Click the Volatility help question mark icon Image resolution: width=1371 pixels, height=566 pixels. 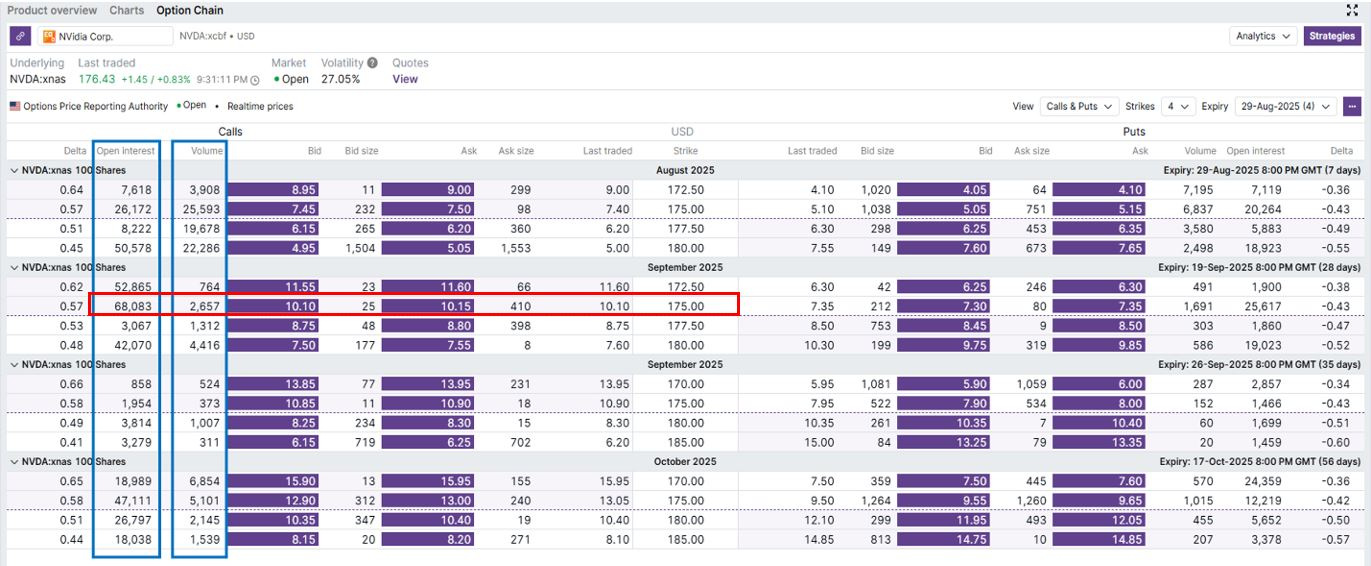372,63
